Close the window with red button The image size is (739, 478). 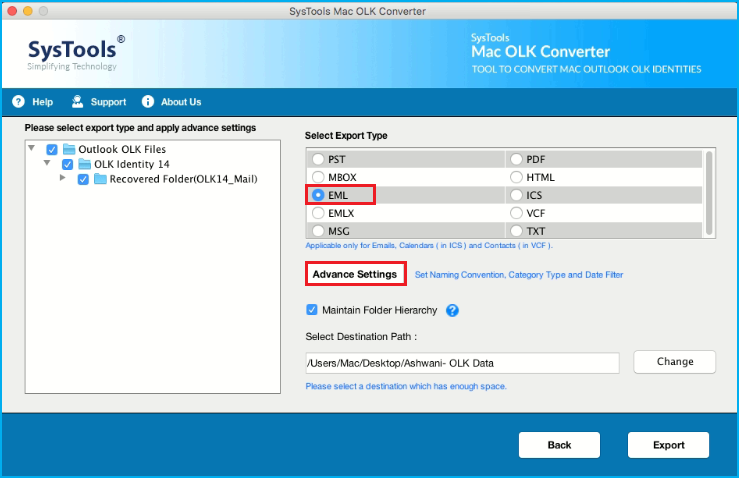tap(12, 11)
